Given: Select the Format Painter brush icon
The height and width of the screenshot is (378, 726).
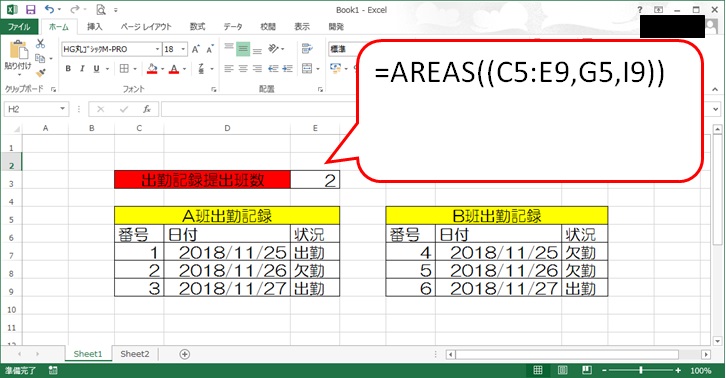Looking at the screenshot, I should [40, 73].
